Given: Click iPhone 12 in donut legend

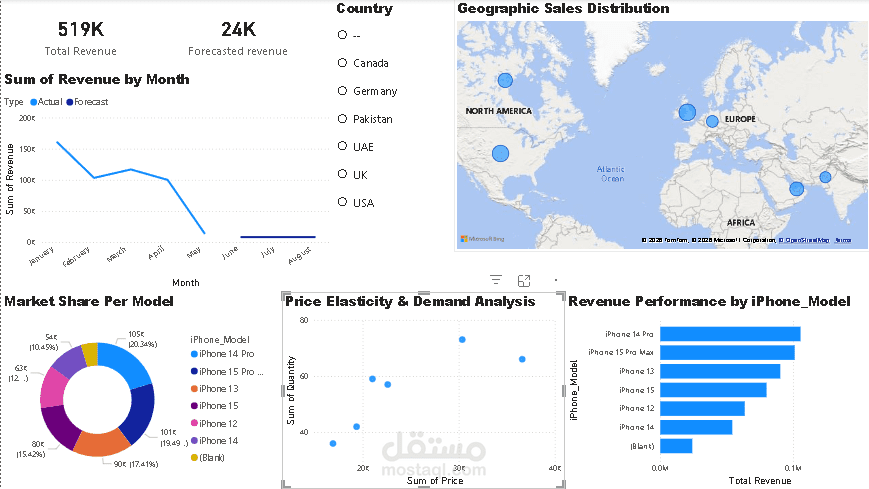Looking at the screenshot, I should coord(214,424).
